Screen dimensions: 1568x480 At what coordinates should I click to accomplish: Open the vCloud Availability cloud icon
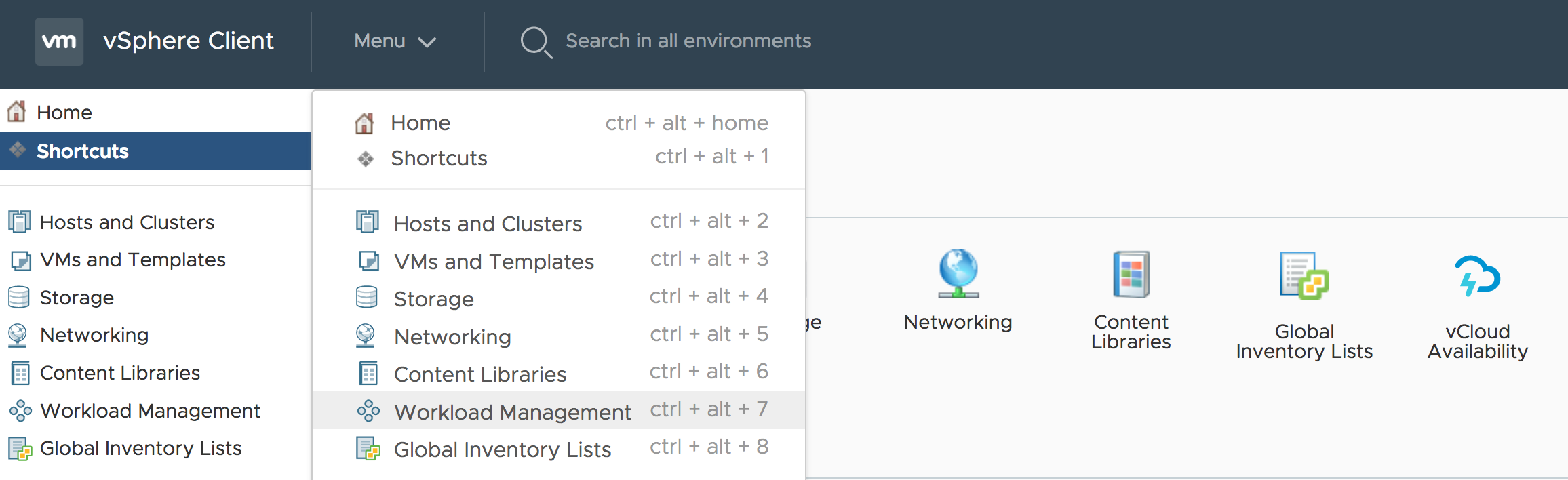1477,275
